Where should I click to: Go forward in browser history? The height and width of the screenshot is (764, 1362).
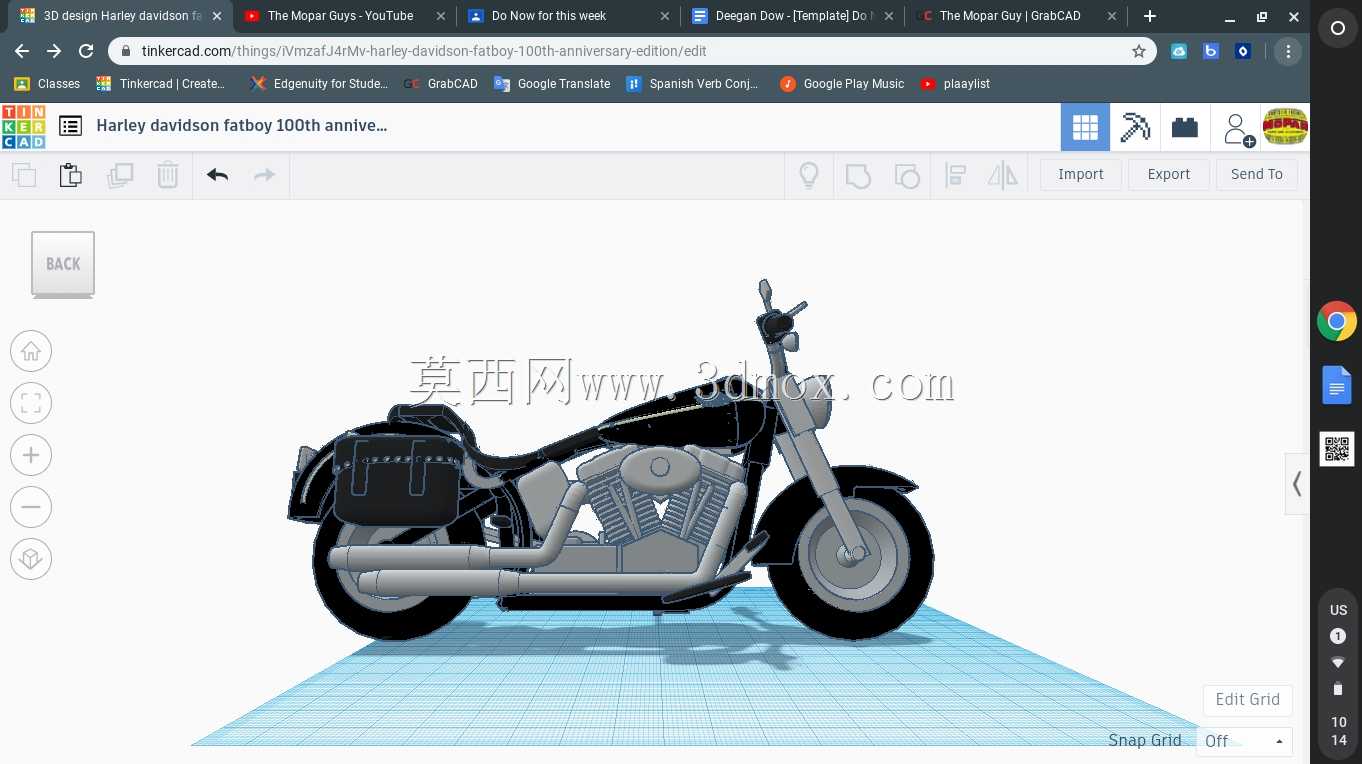point(54,51)
